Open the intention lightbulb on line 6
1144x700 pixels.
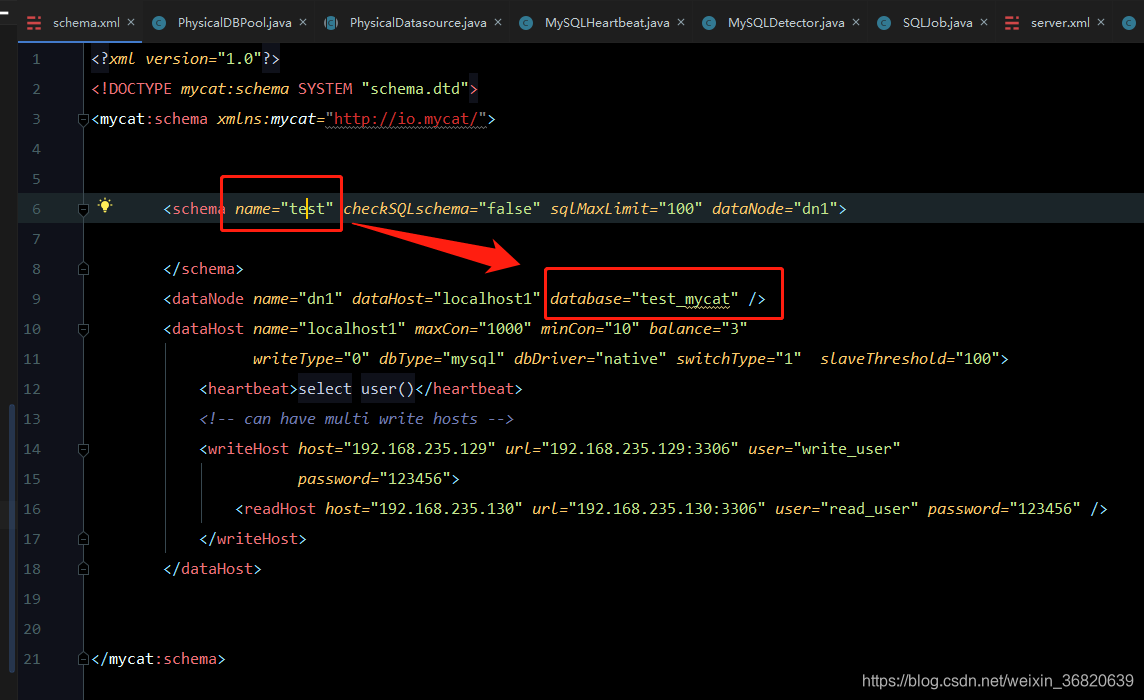pos(106,205)
